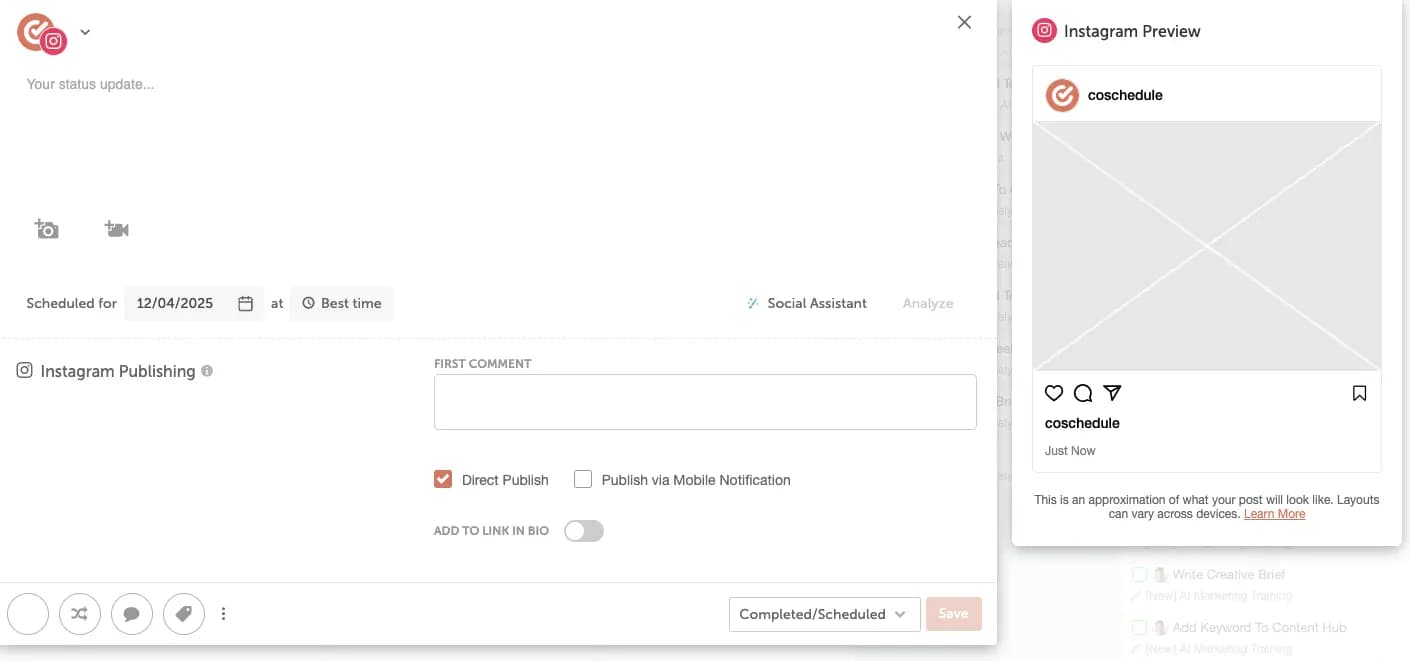Click the tag icon in the bottom toolbar
This screenshot has width=1410, height=661.
(x=184, y=613)
